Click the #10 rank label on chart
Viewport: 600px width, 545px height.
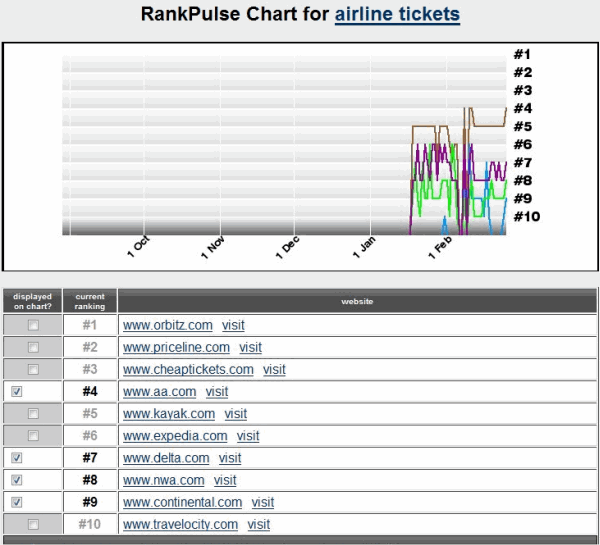pos(527,217)
